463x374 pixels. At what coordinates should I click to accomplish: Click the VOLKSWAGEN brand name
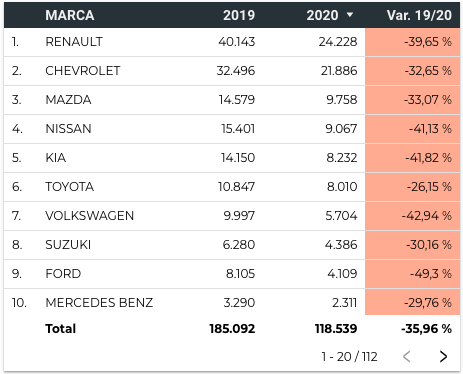point(90,216)
